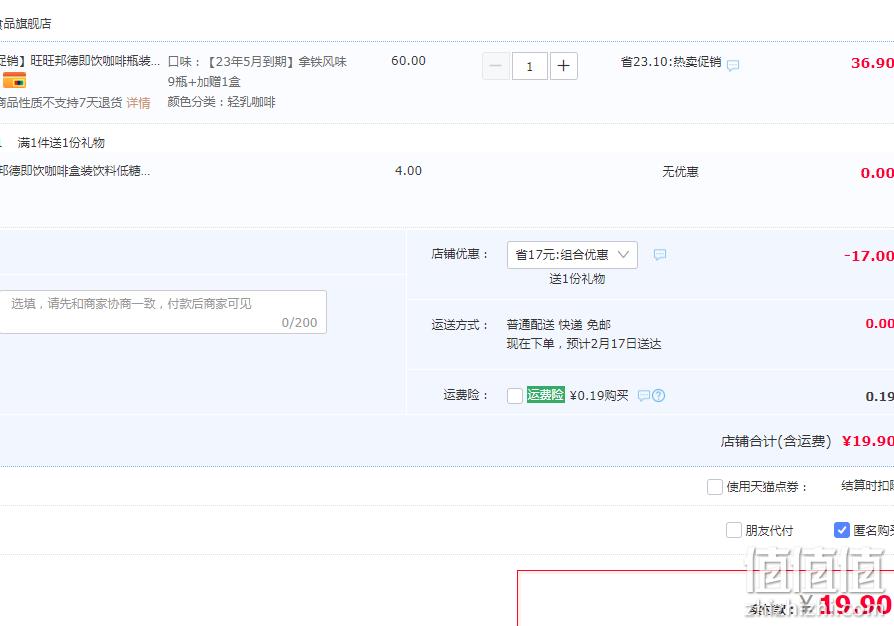The height and width of the screenshot is (626, 894).
Task: Click the store total ¥19.90 beside 店铺合计
Action: [x=868, y=441]
